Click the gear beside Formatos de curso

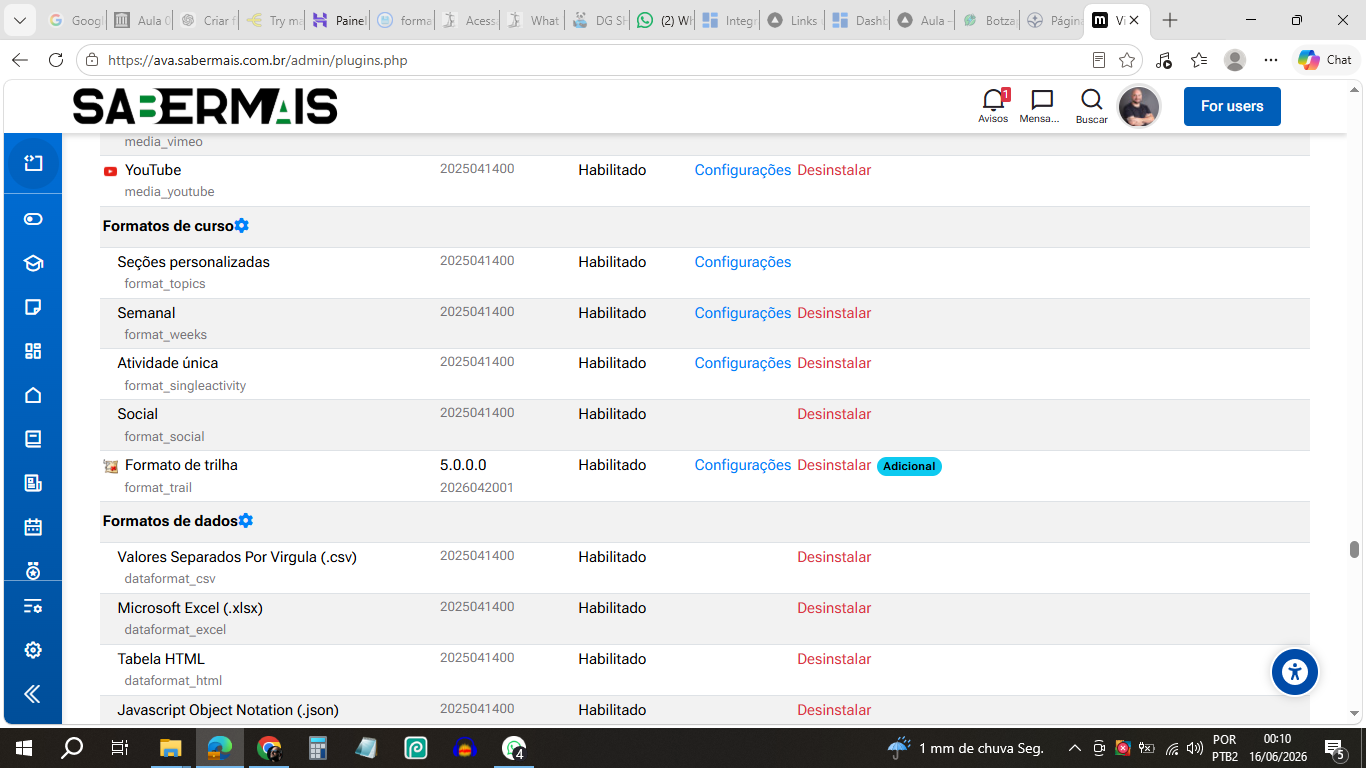(x=241, y=226)
